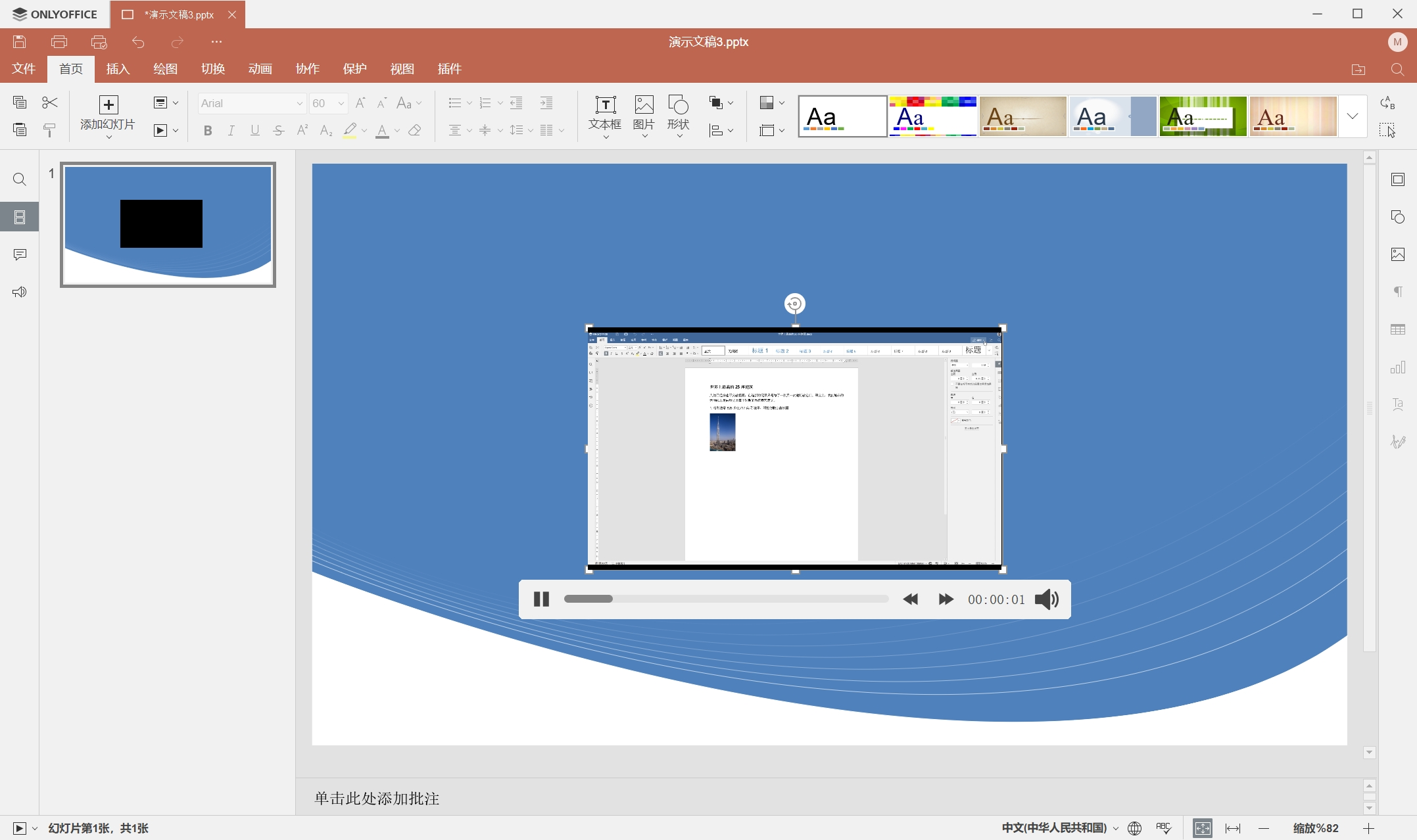
Task: Open table settings in right sidebar
Action: coord(1398,329)
